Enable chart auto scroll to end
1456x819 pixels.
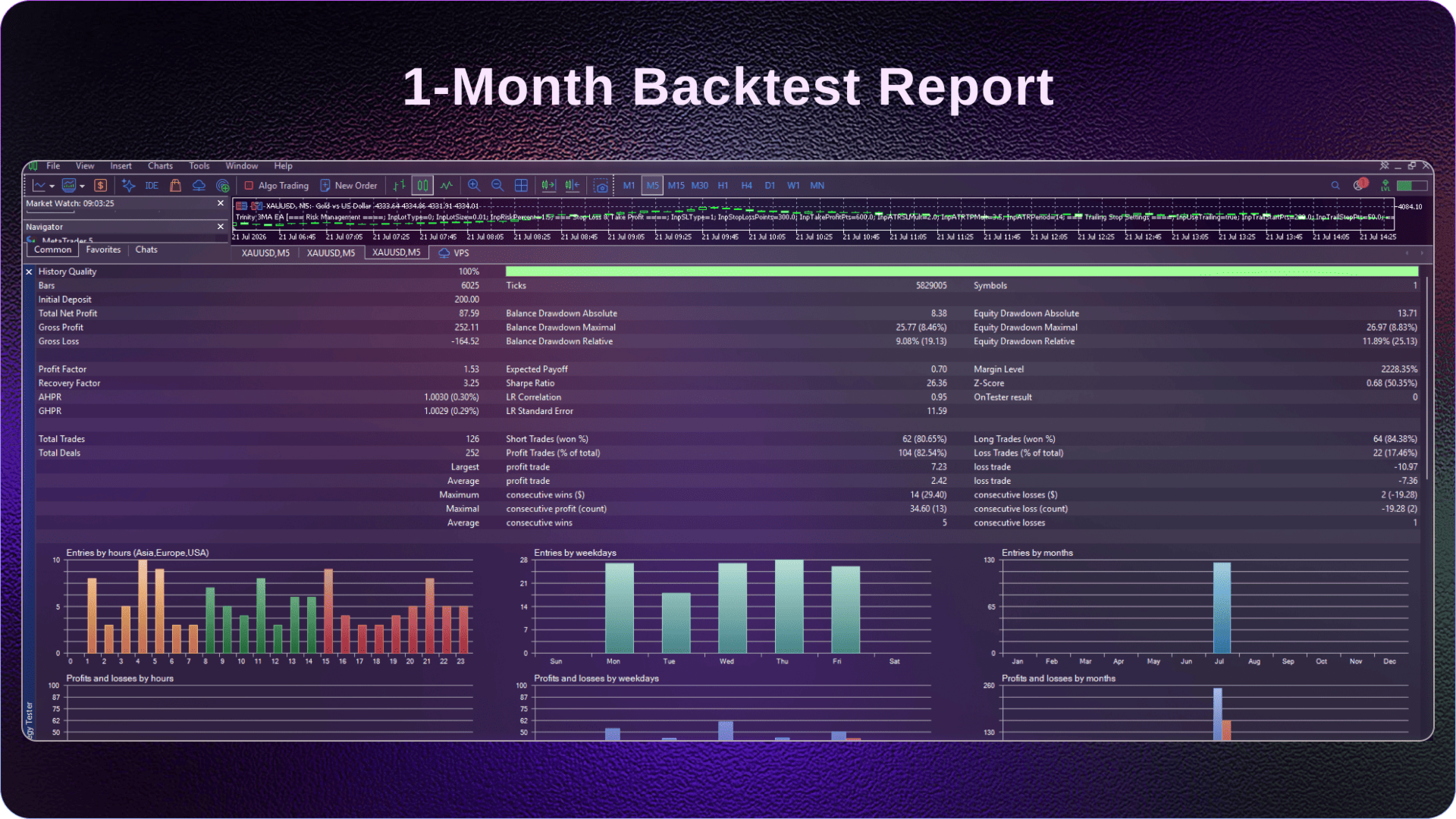(x=548, y=185)
